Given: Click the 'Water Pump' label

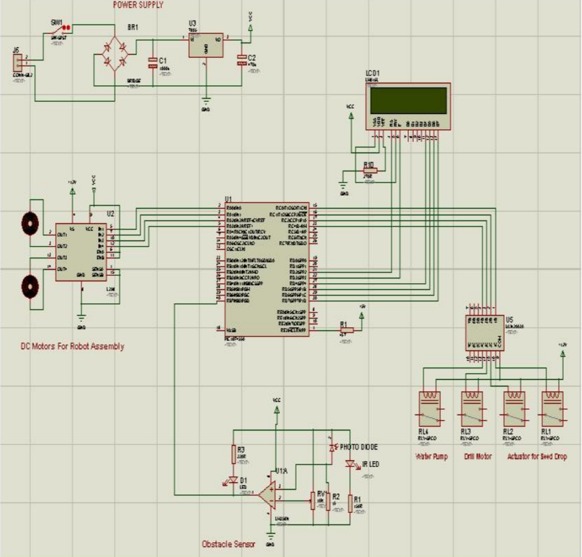Looking at the screenshot, I should [x=431, y=456].
